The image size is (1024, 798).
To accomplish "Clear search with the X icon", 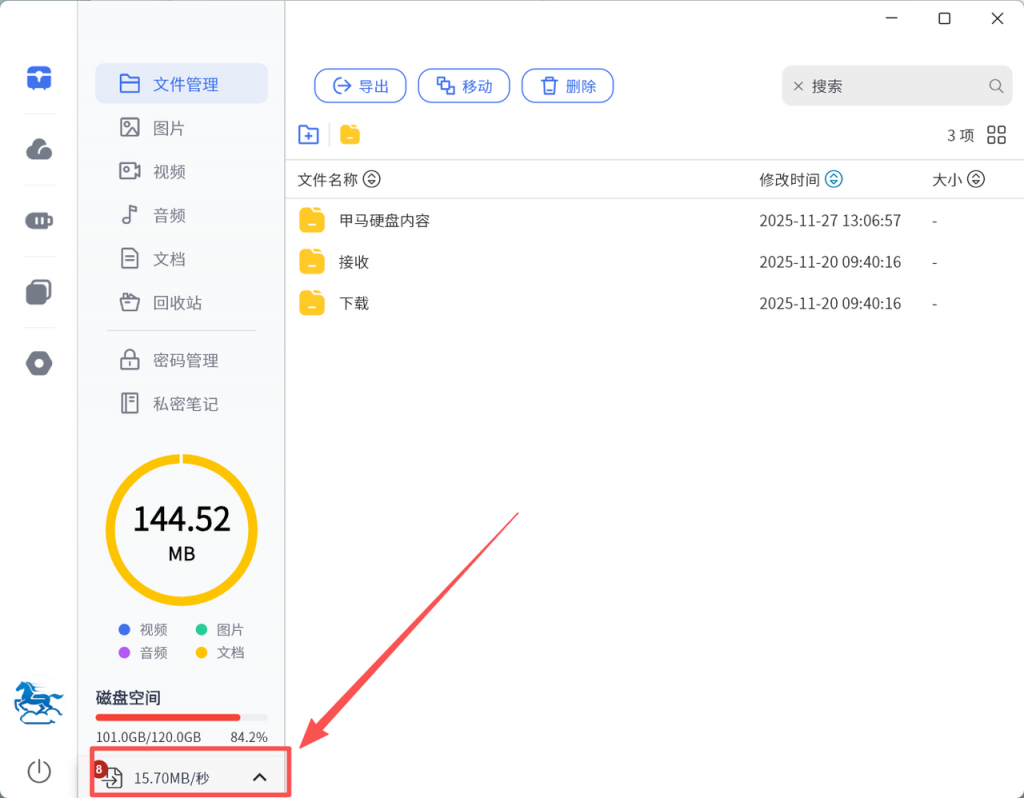I will (798, 87).
